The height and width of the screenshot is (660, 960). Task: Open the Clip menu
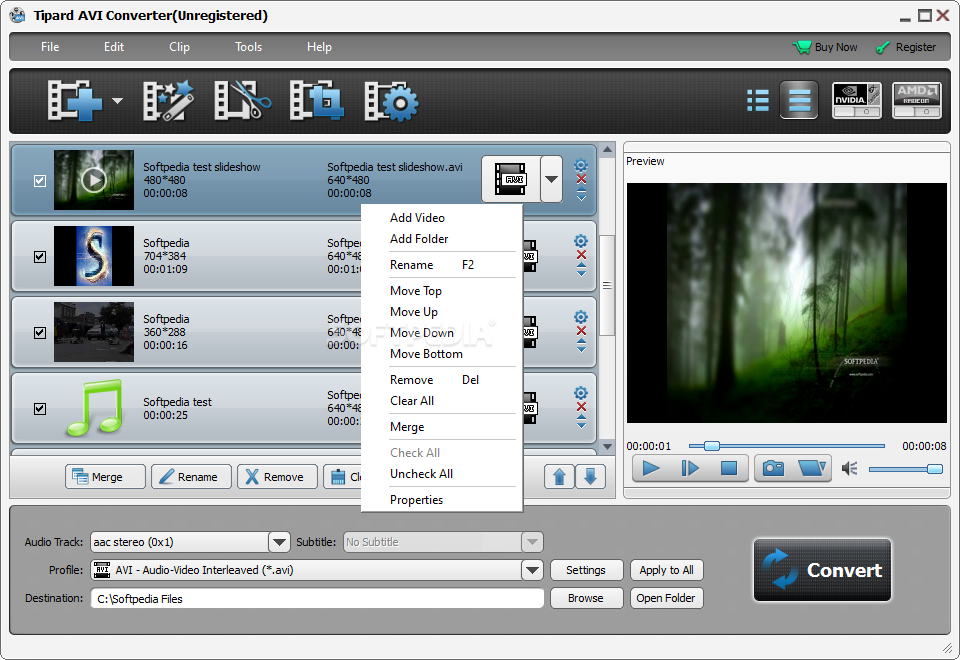coord(179,47)
